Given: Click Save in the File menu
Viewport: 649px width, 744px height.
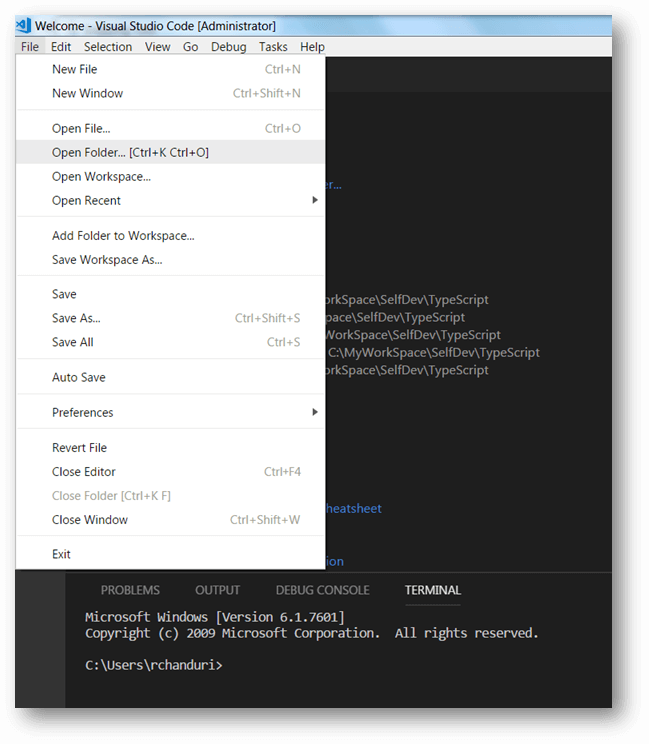Looking at the screenshot, I should pyautogui.click(x=170, y=294).
